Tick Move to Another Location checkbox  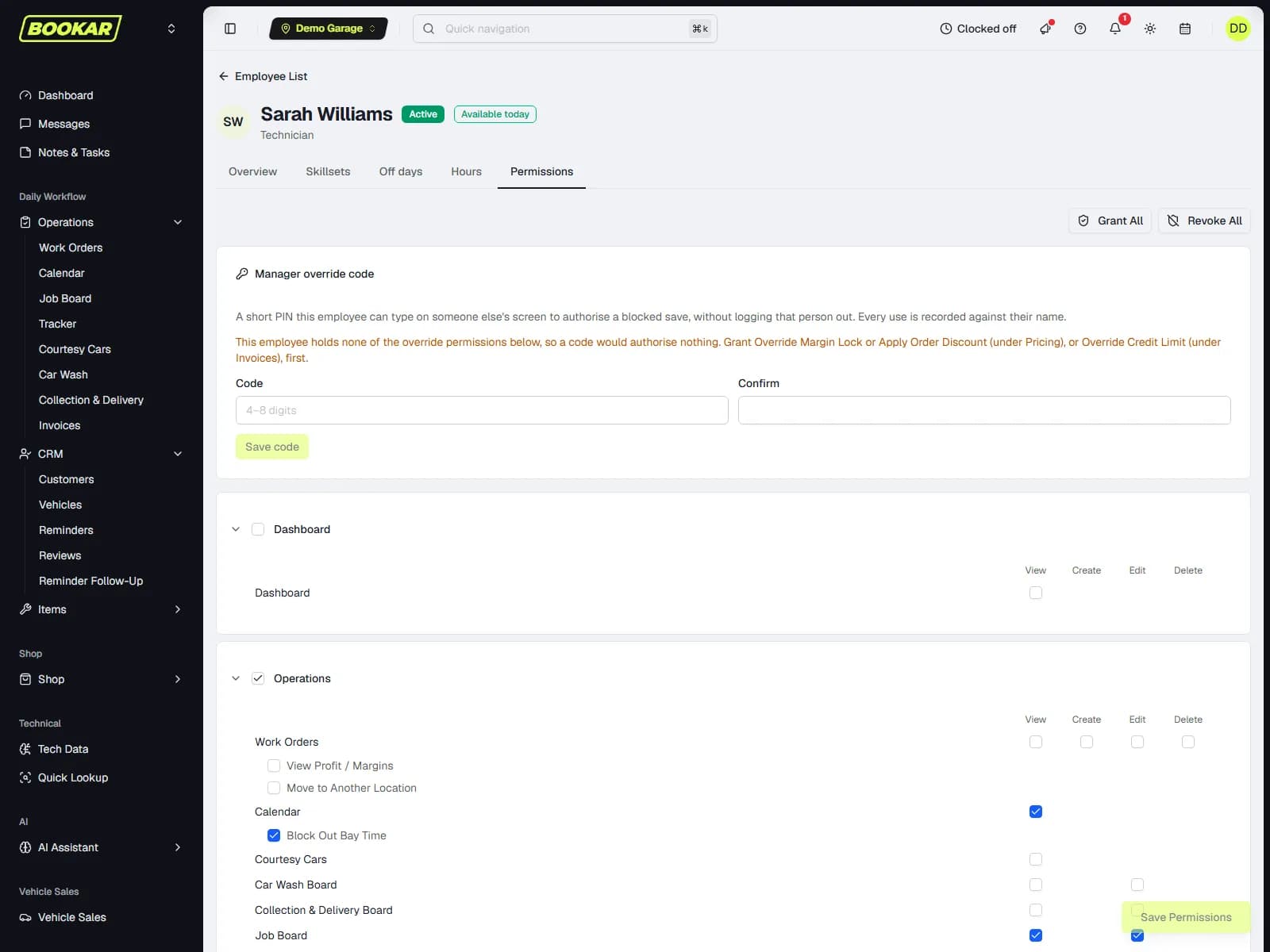tap(274, 788)
